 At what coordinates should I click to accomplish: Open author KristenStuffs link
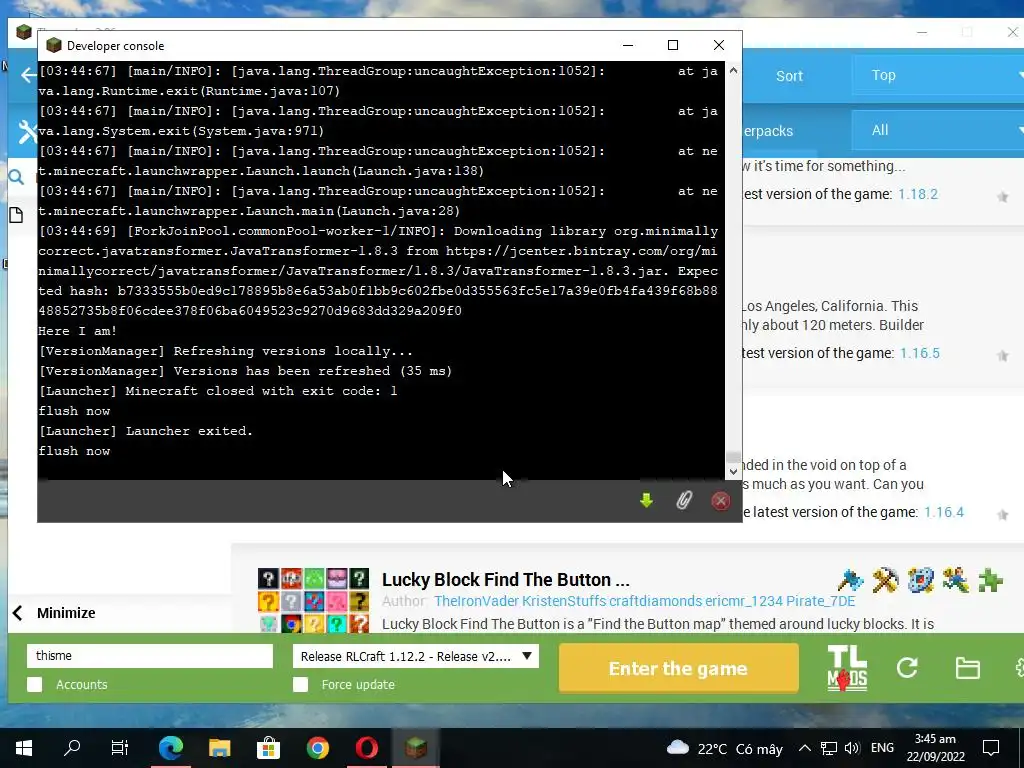pyautogui.click(x=564, y=601)
